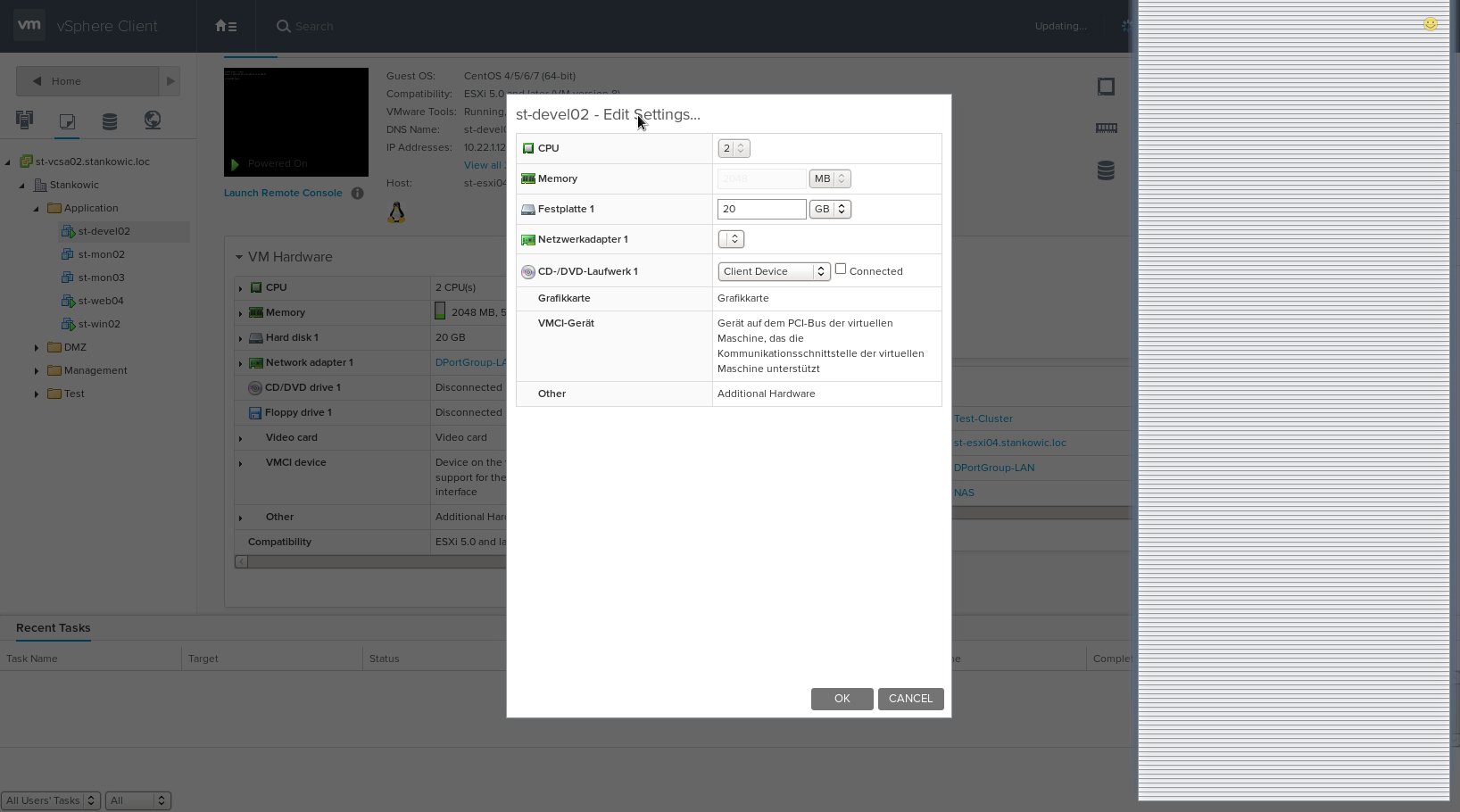Open the Networking inventory view icon
This screenshot has height=812, width=1460.
(x=153, y=120)
